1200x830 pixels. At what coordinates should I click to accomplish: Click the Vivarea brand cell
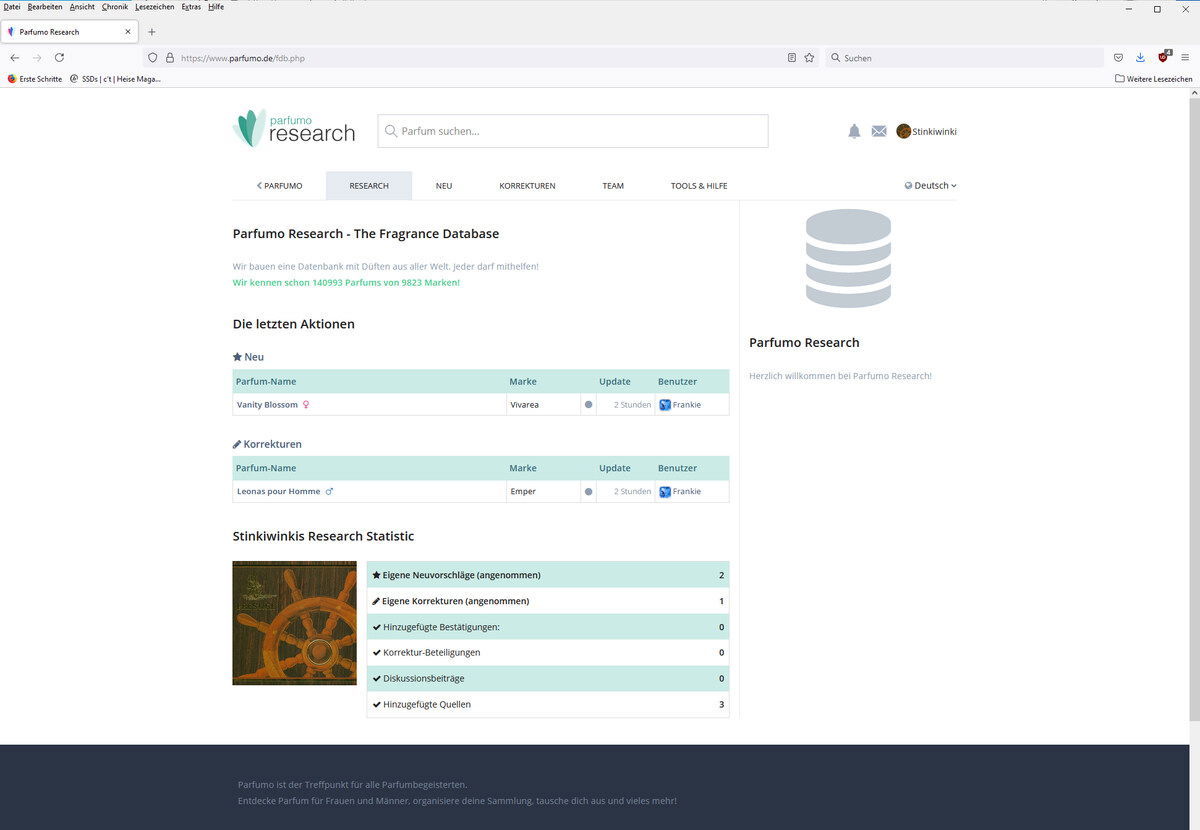(543, 405)
